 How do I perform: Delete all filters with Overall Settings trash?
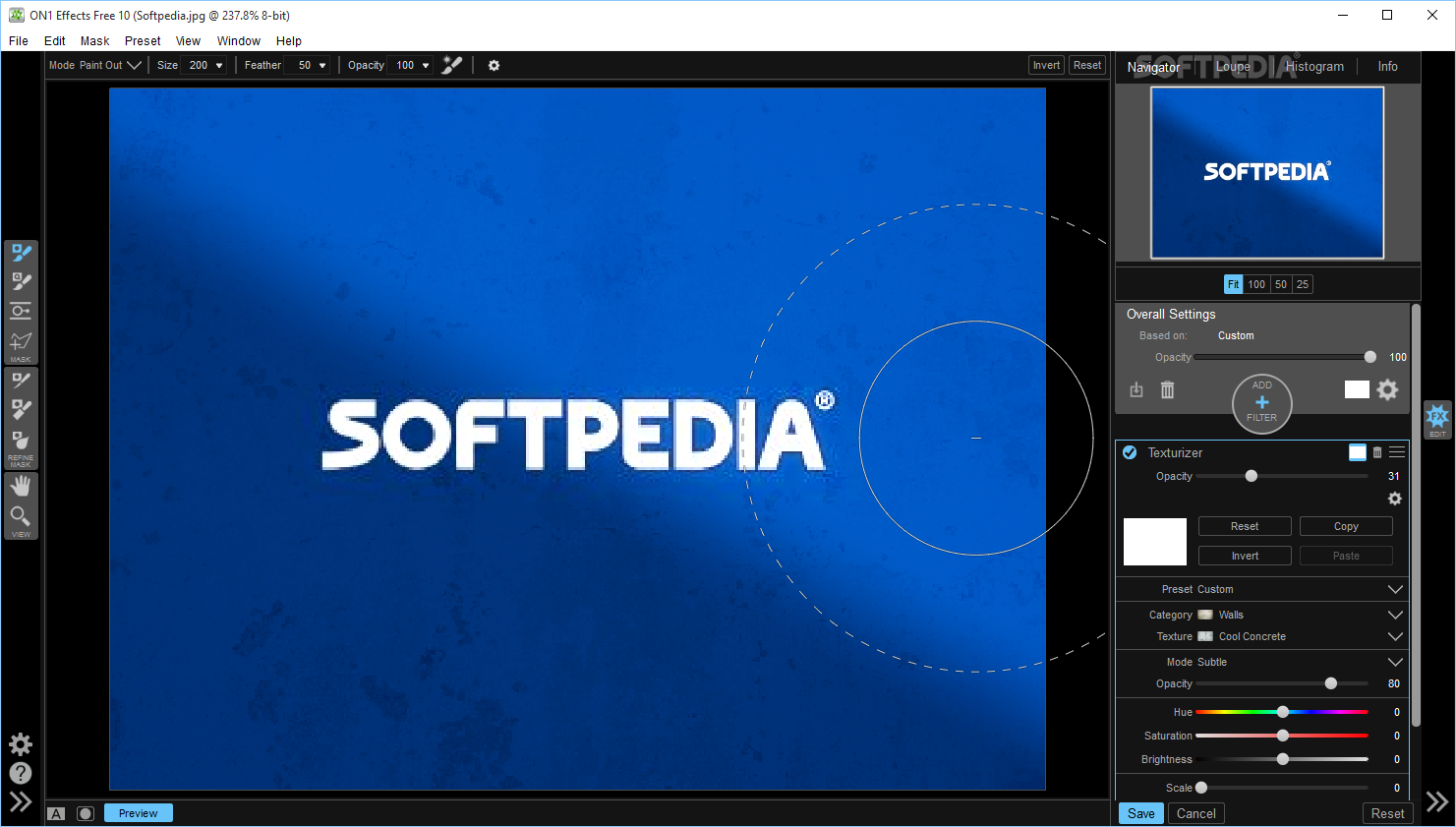(x=1167, y=389)
